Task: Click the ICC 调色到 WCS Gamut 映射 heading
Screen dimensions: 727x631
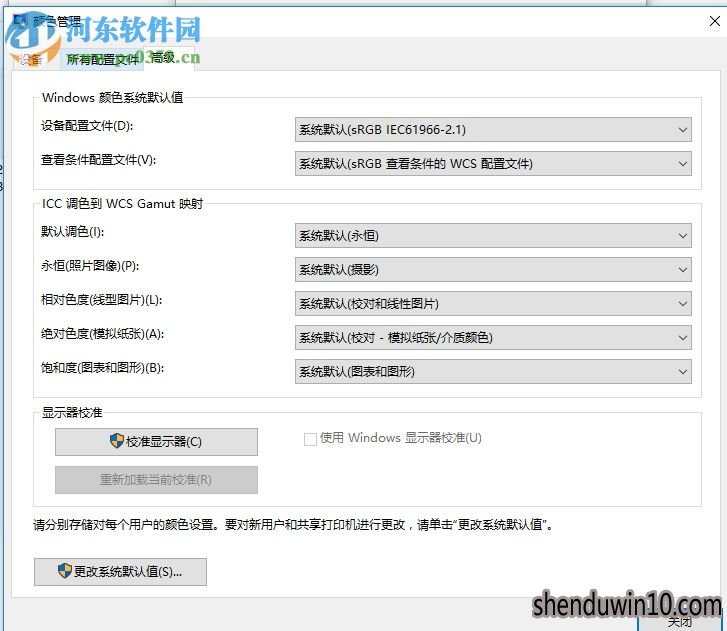Action: pos(122,204)
